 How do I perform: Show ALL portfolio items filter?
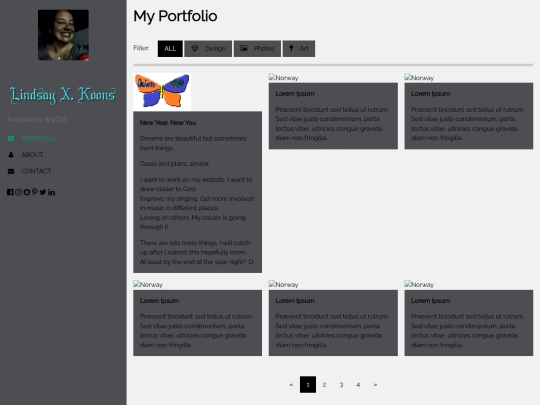coord(170,49)
